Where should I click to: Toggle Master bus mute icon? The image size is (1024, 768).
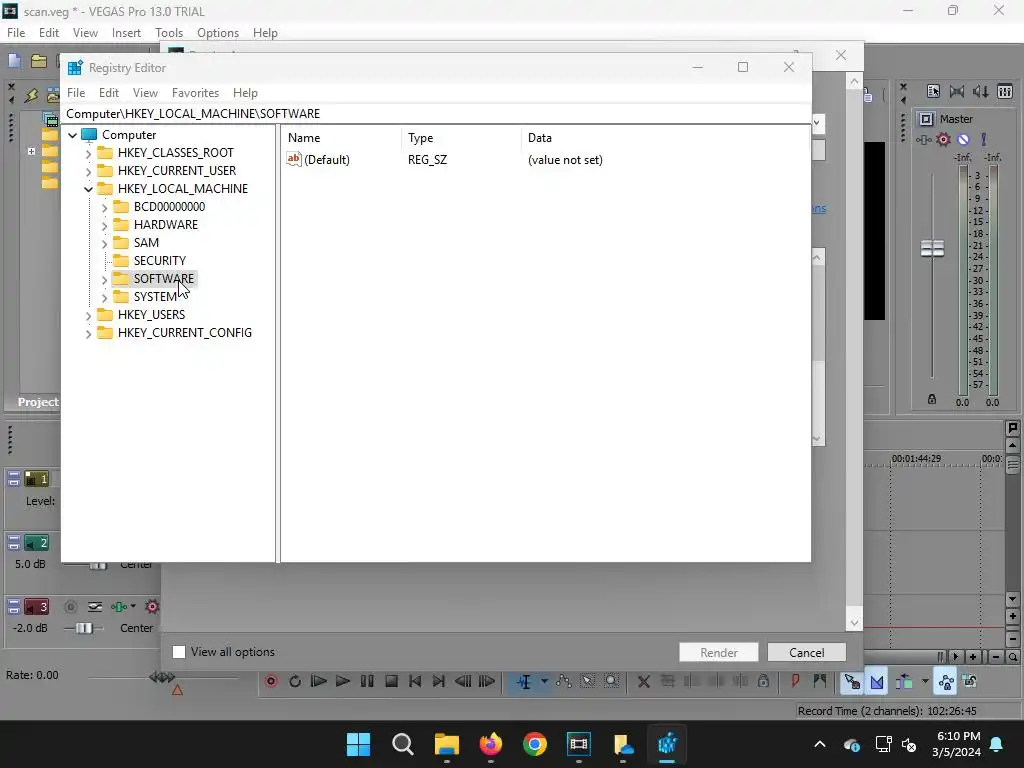[963, 139]
